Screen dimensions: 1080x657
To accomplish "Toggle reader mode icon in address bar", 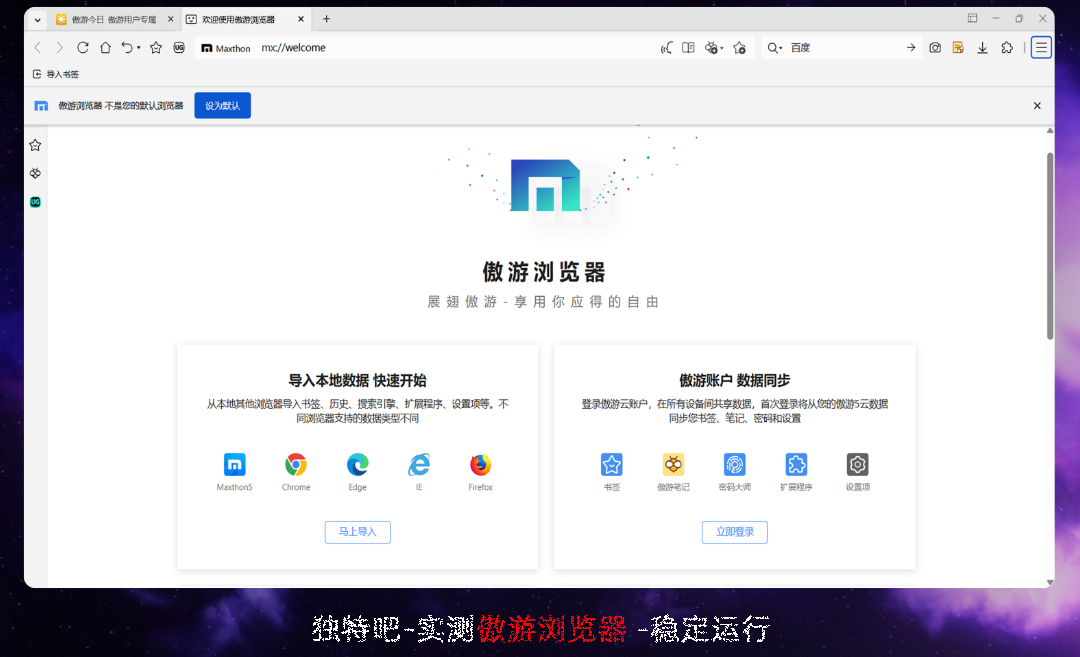I will tap(688, 47).
